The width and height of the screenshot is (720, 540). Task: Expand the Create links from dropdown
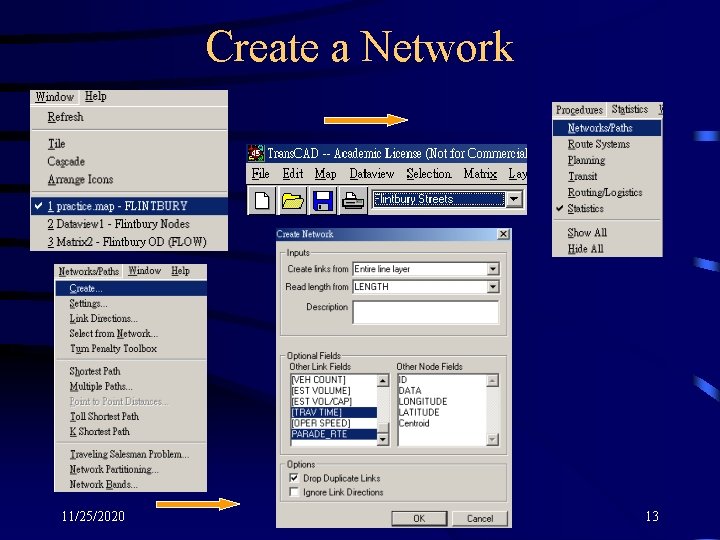click(x=493, y=269)
